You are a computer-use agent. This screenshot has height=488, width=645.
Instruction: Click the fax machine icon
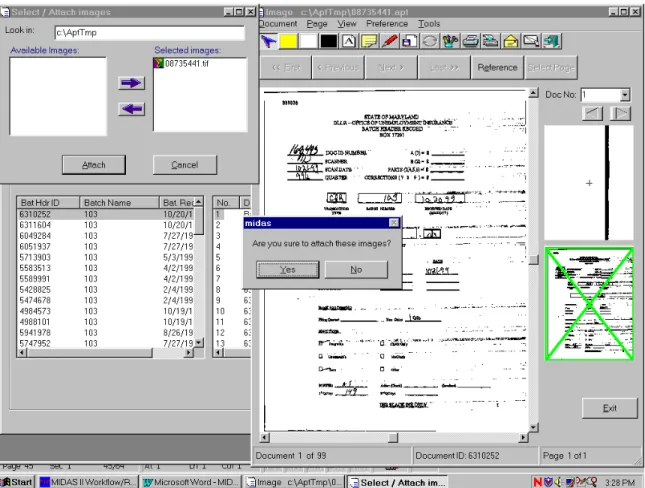point(490,41)
